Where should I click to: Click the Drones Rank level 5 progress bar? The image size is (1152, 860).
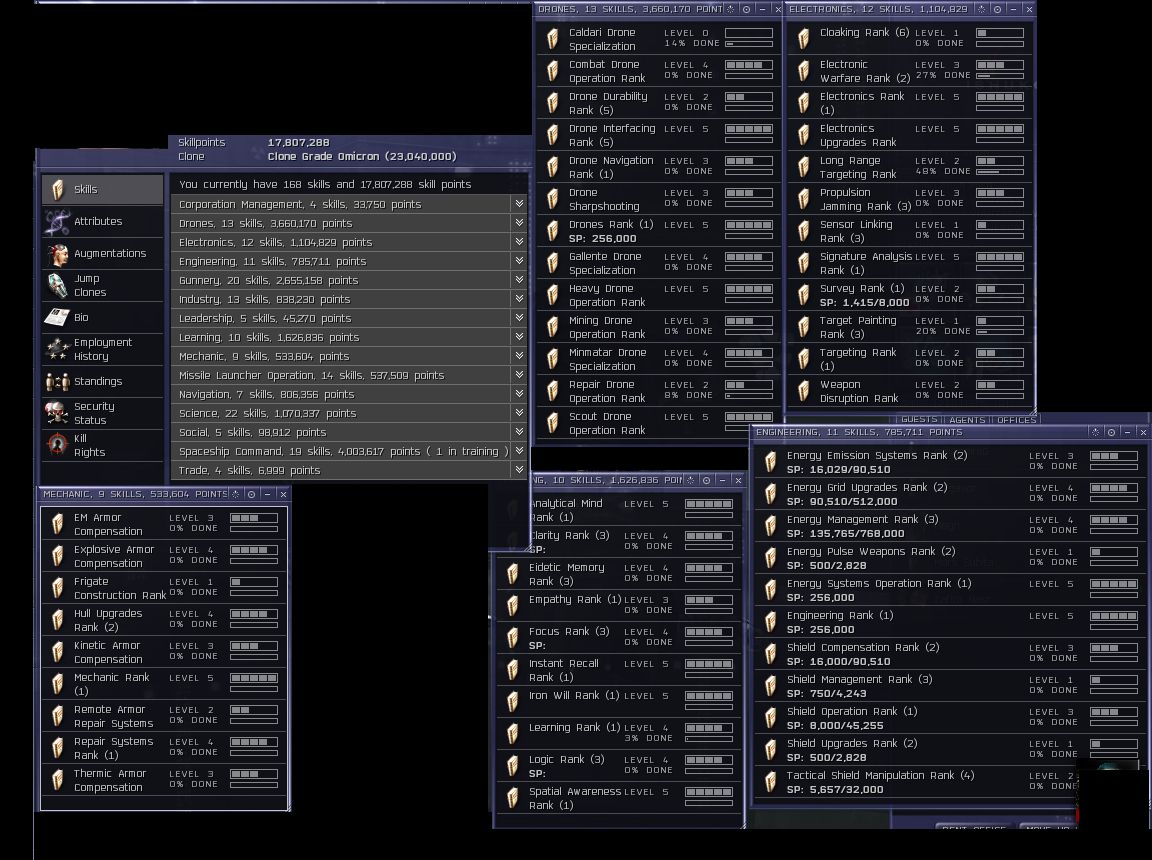749,225
